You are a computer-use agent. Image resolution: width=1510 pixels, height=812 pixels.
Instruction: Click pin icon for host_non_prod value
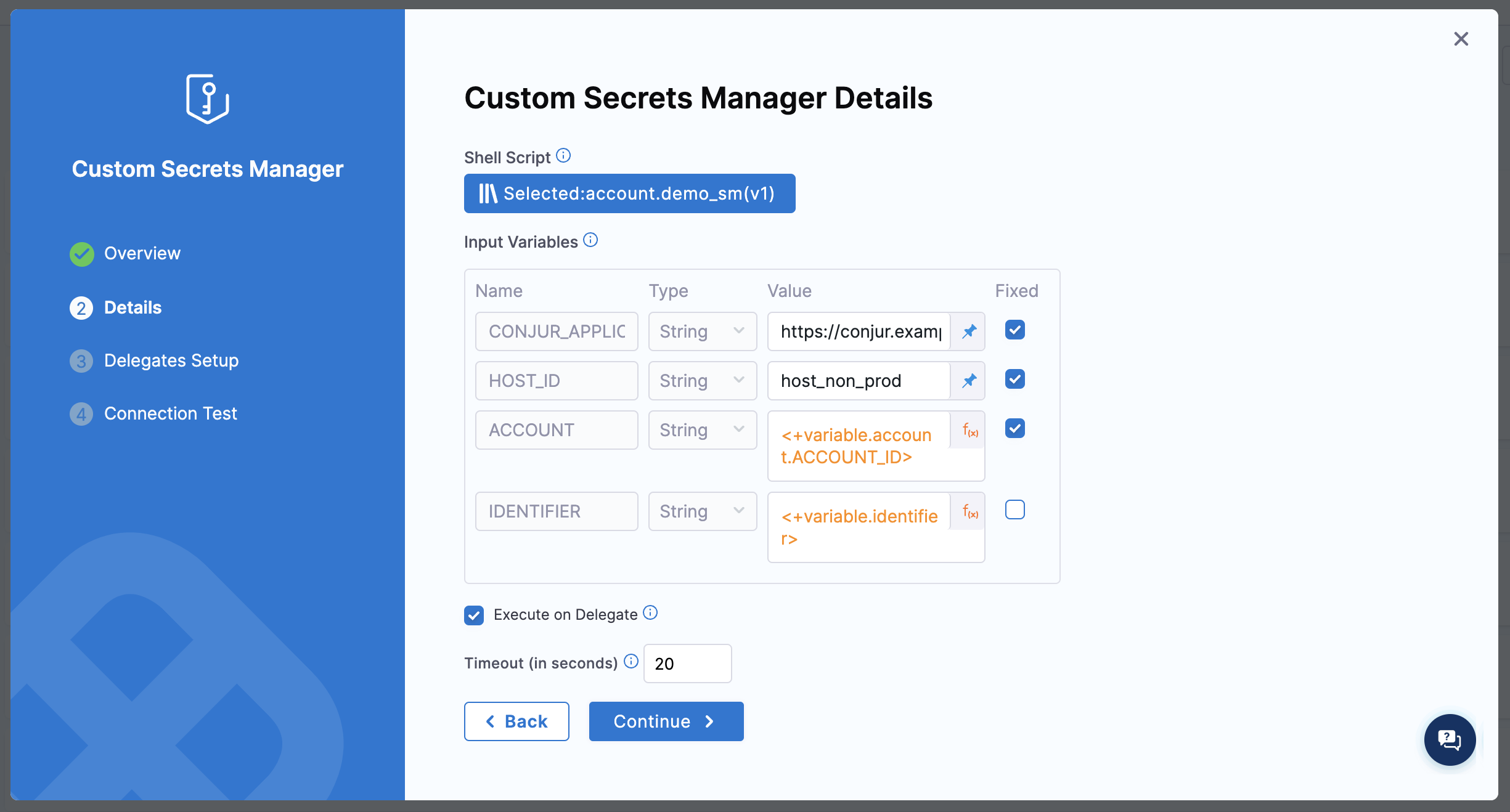(969, 381)
